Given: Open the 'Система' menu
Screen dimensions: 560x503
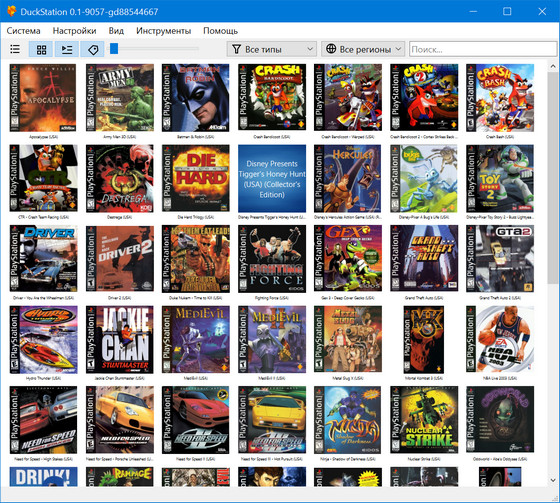Looking at the screenshot, I should pyautogui.click(x=23, y=31).
